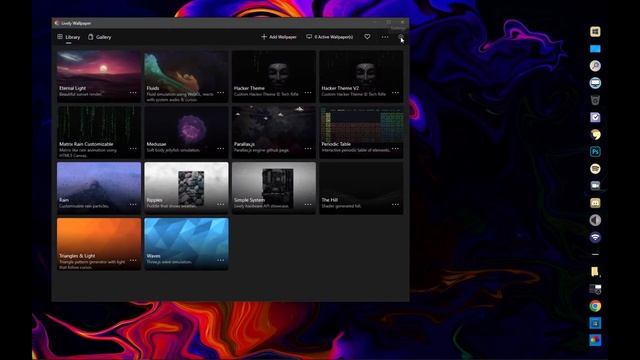
Task: Open Lively Wallpaper settings gear icon
Action: (401, 37)
